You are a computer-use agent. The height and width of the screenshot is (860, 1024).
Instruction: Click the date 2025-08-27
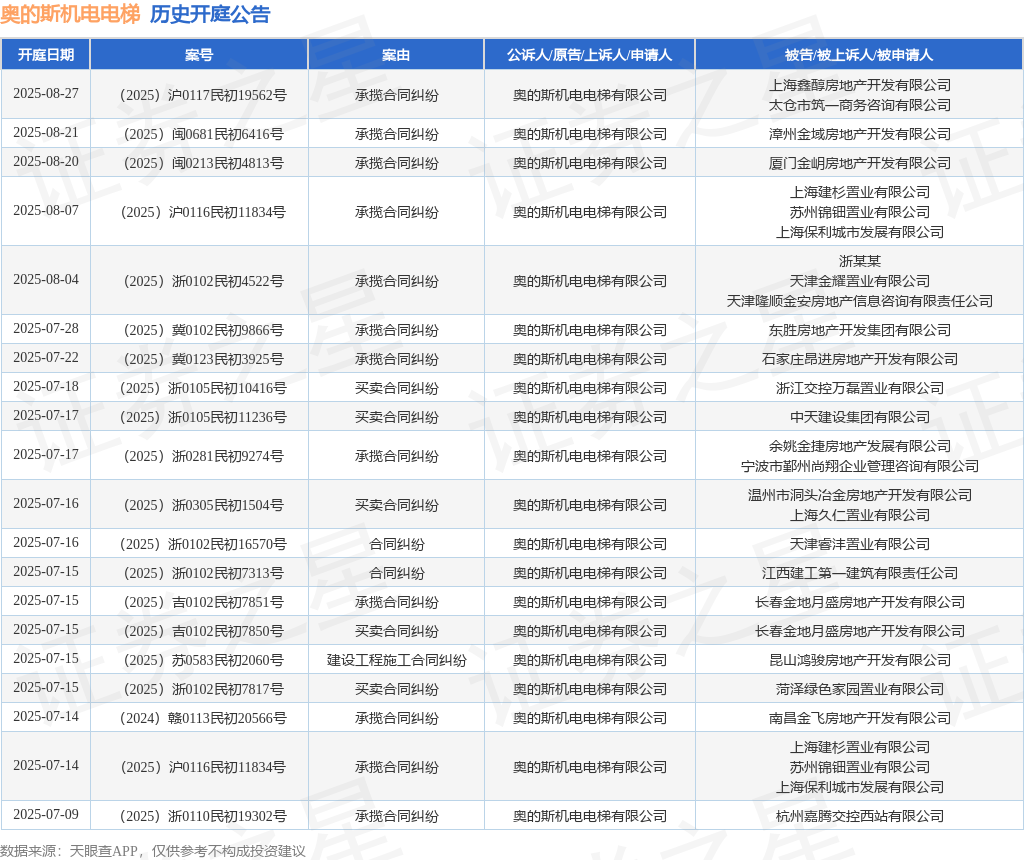[x=46, y=93]
